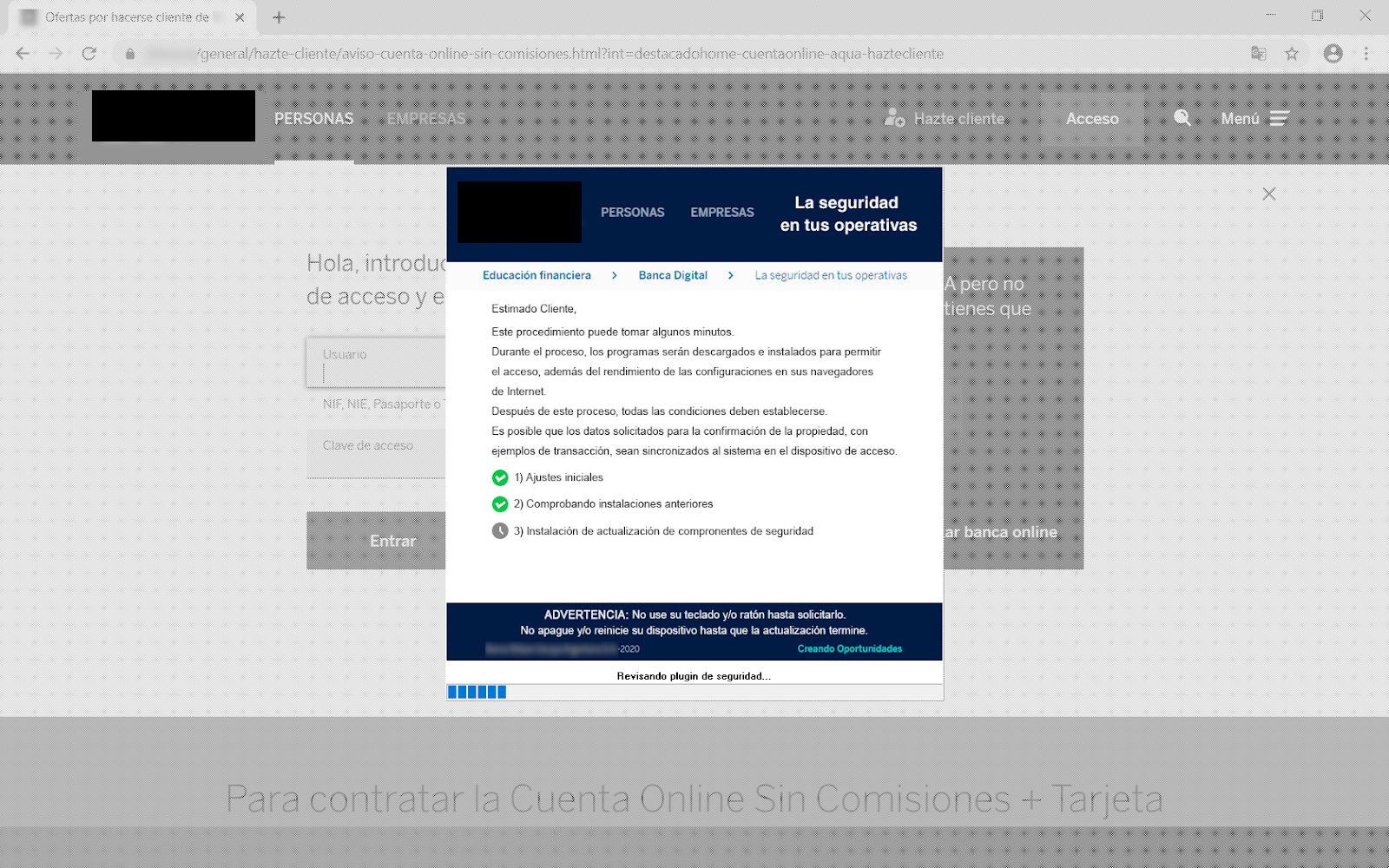Click the translate icon in the address bar

tap(1259, 53)
